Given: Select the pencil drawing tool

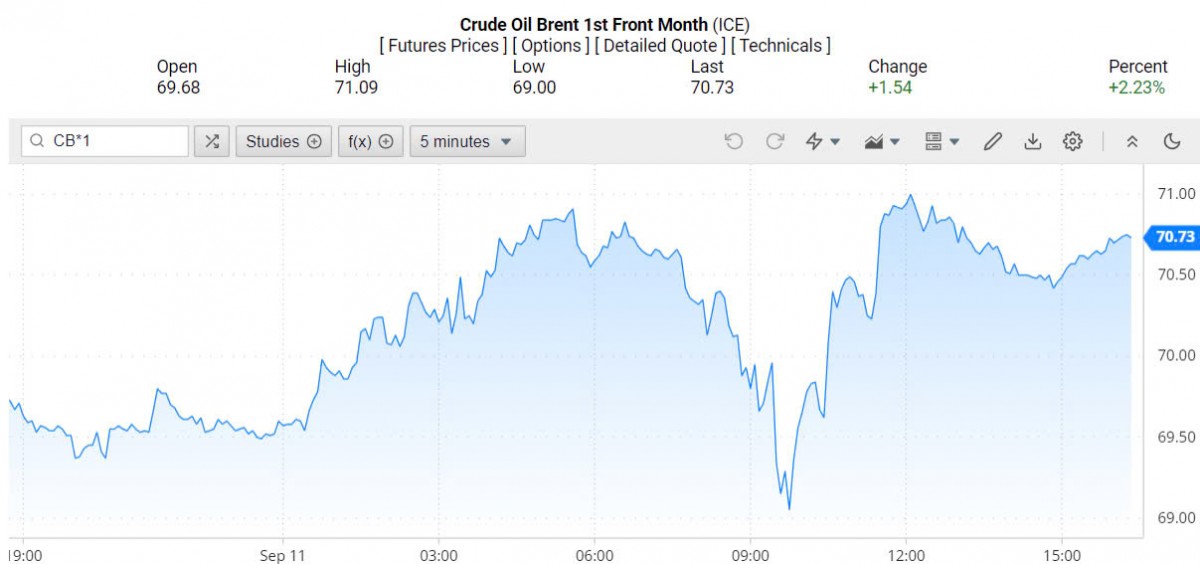Looking at the screenshot, I should [x=992, y=142].
